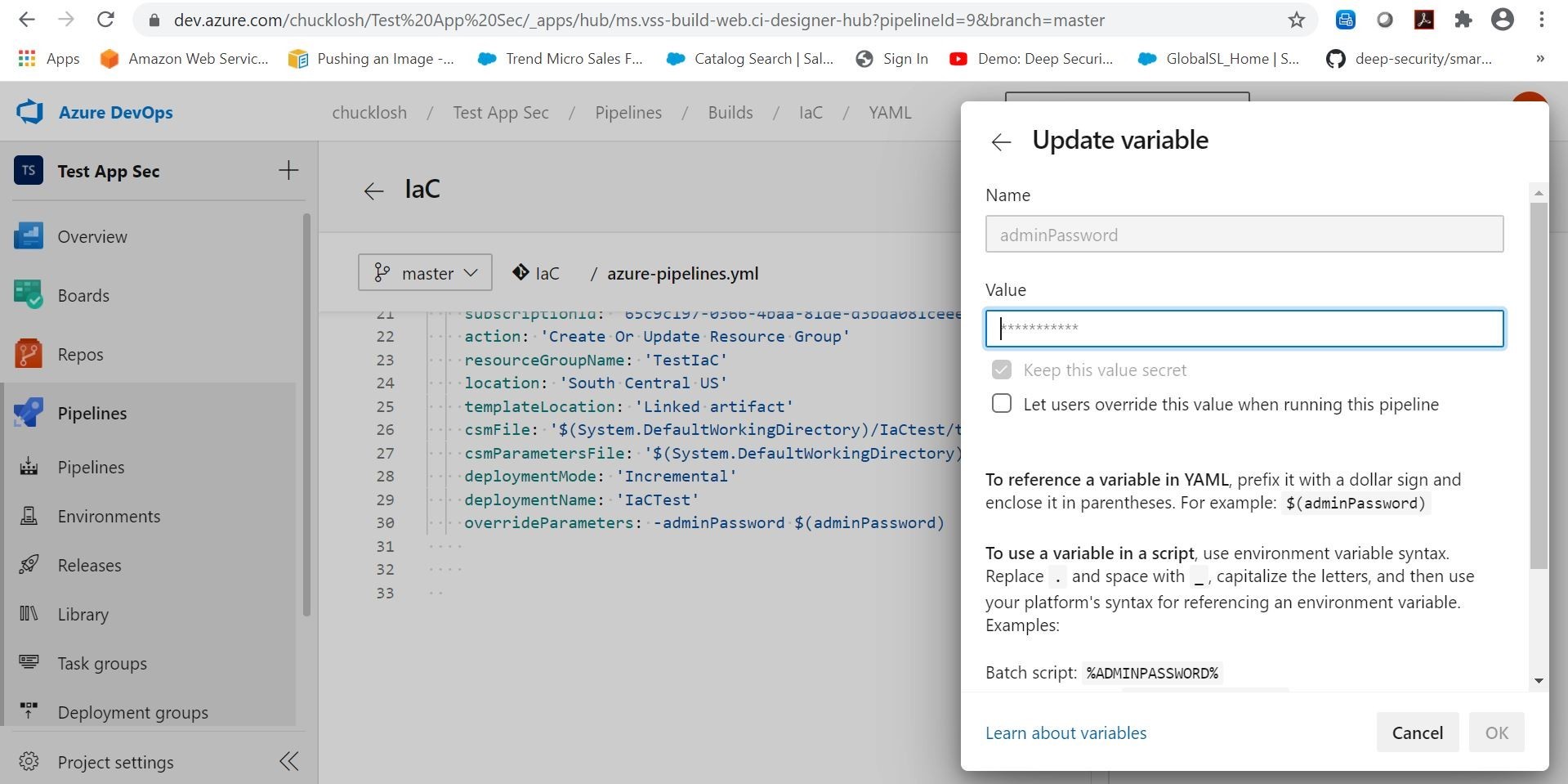Toggle Keep this value secret checkbox

coord(1001,370)
